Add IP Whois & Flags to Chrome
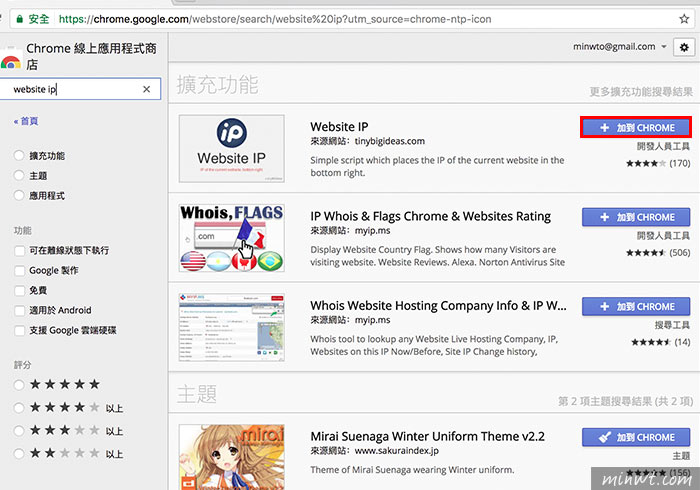Screen dimensions: 700x490 [x=636, y=217]
